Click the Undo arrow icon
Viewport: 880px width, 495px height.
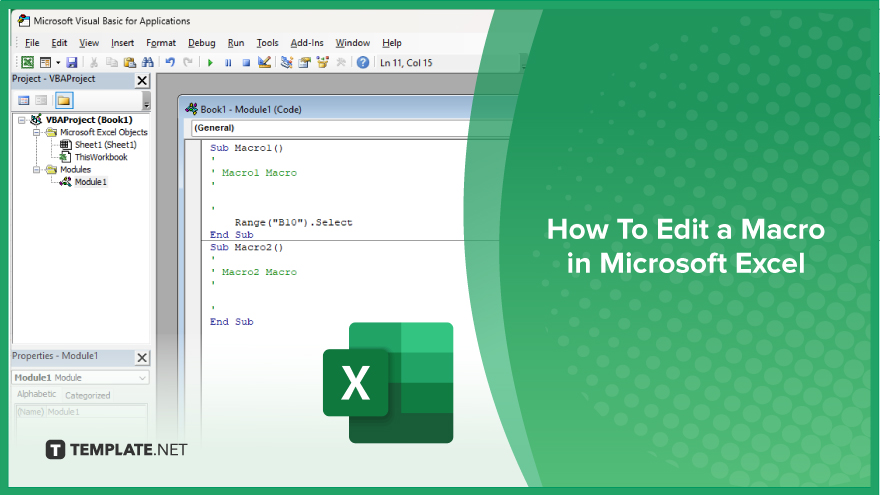170,62
